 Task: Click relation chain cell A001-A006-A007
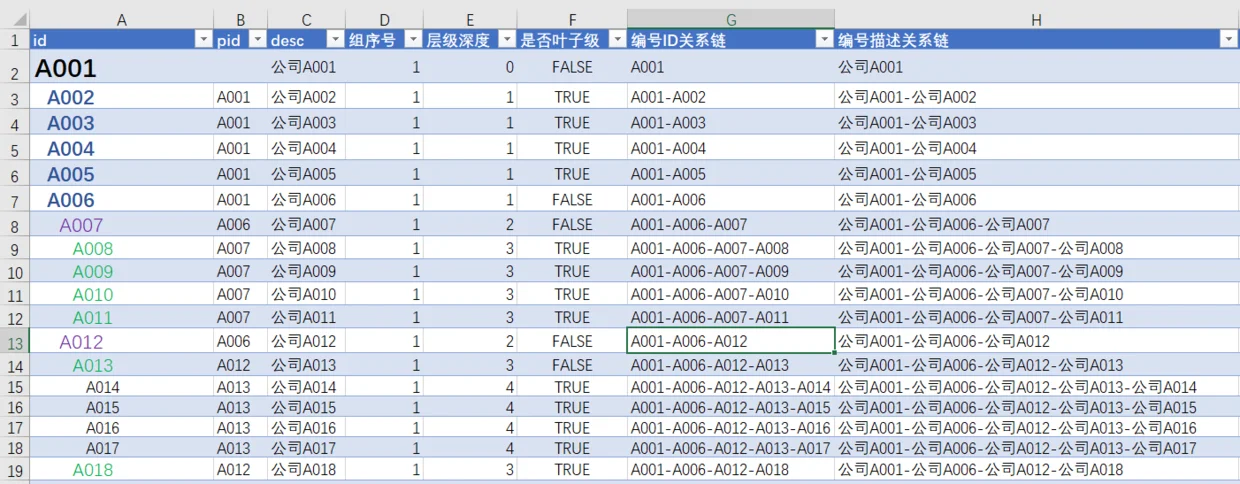click(731, 225)
